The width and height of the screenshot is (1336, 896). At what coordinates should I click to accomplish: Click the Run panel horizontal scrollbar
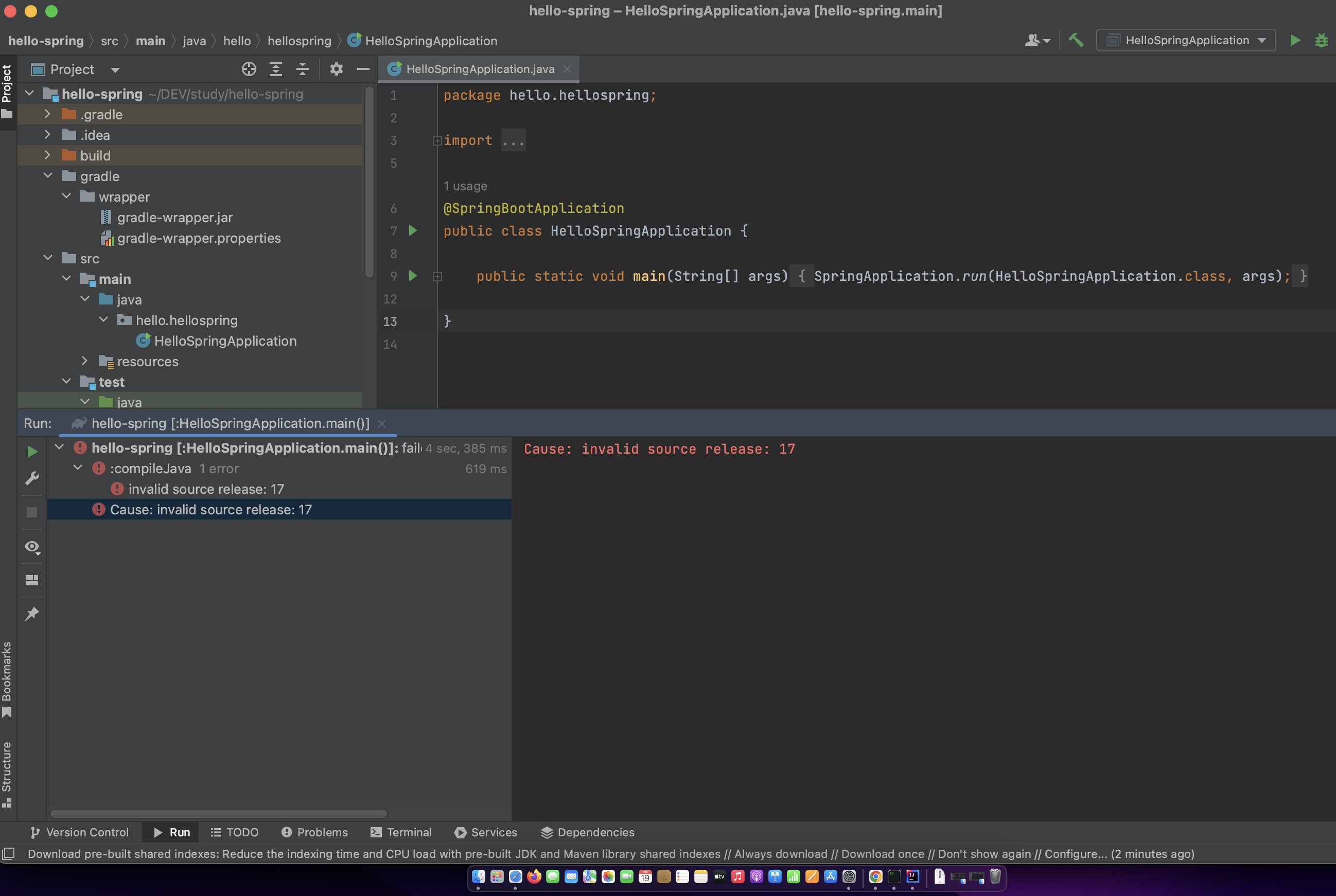pos(218,813)
